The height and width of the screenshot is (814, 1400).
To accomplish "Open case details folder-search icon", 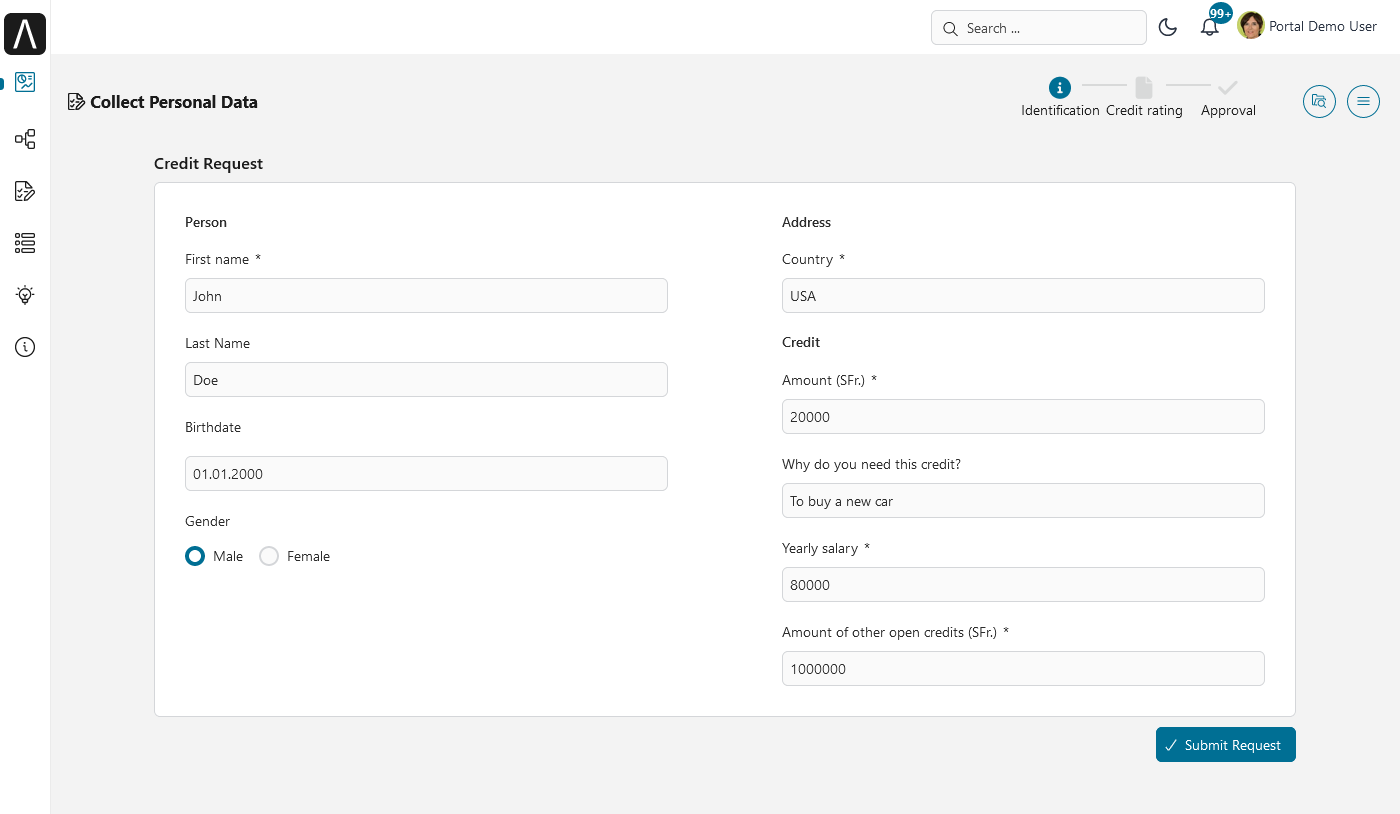I will point(1319,101).
